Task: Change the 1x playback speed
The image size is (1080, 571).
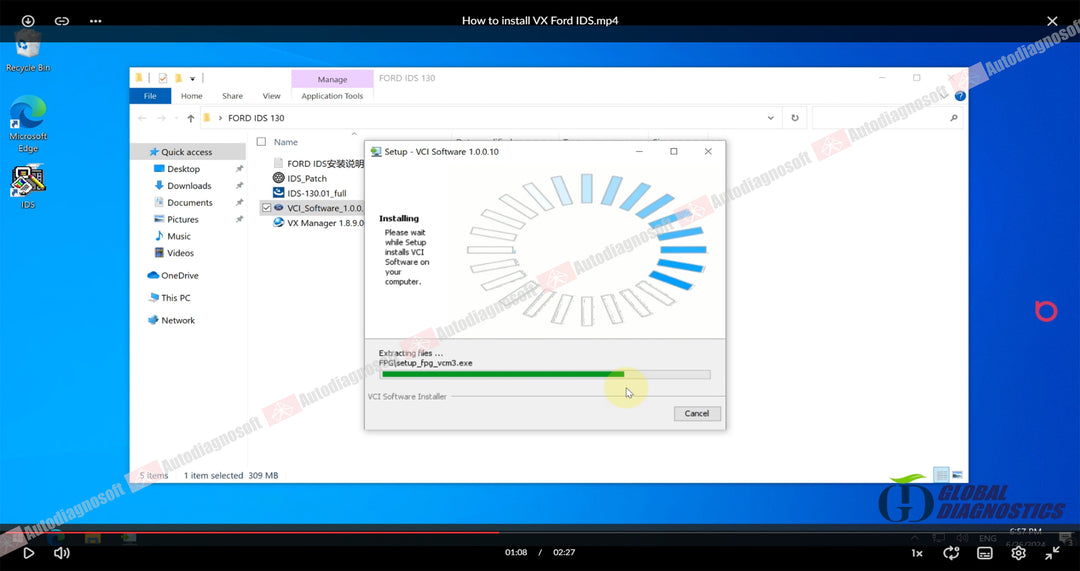Action: (917, 553)
